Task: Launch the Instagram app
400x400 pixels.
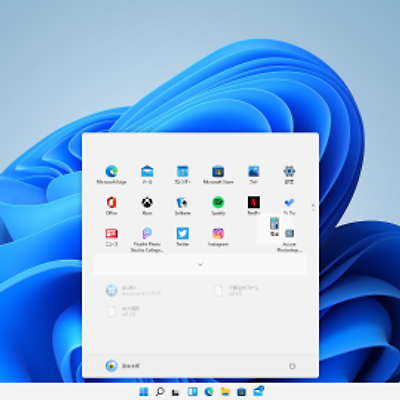Action: coord(218,237)
